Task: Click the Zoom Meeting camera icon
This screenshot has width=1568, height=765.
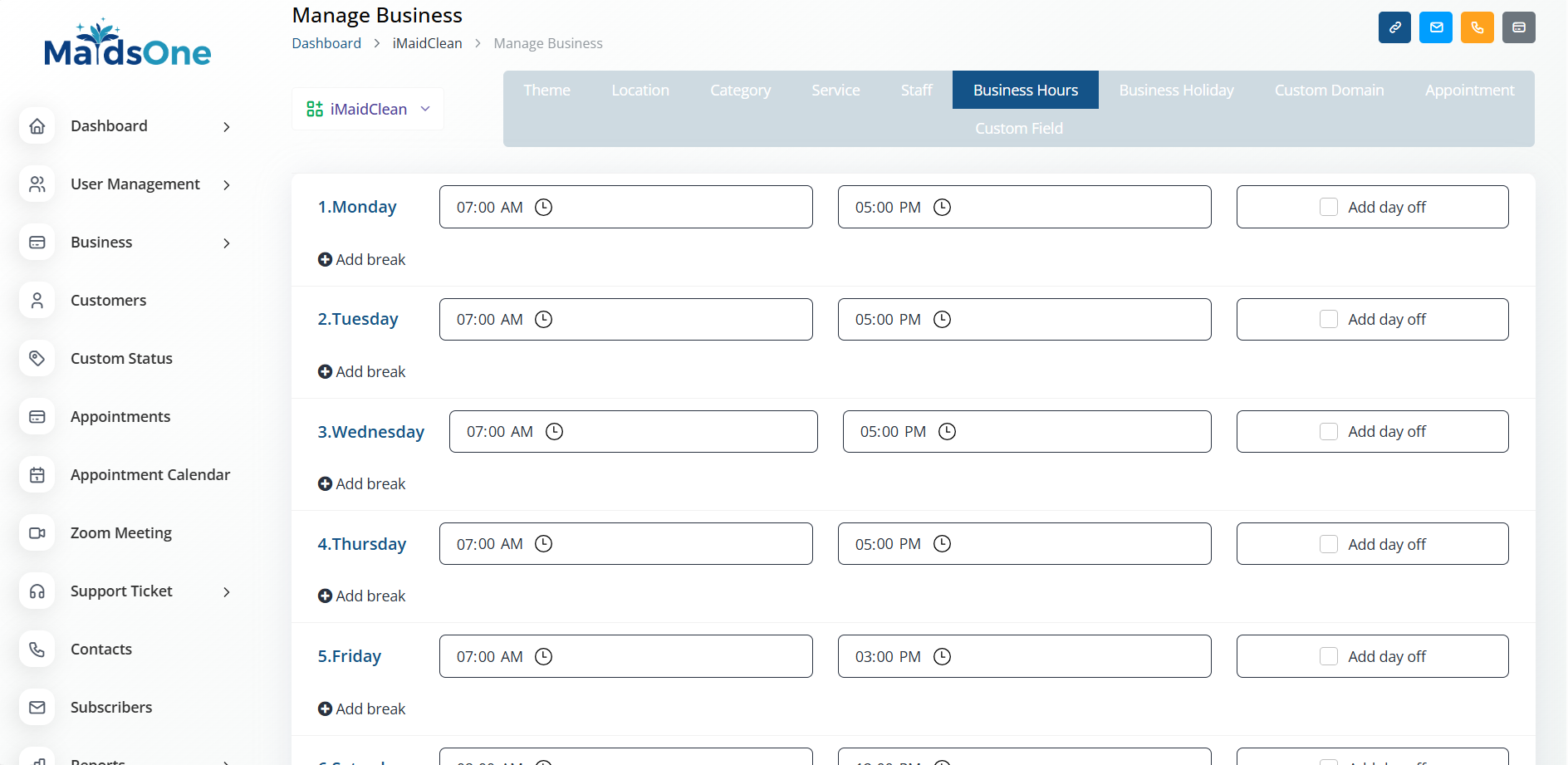Action: tap(37, 533)
